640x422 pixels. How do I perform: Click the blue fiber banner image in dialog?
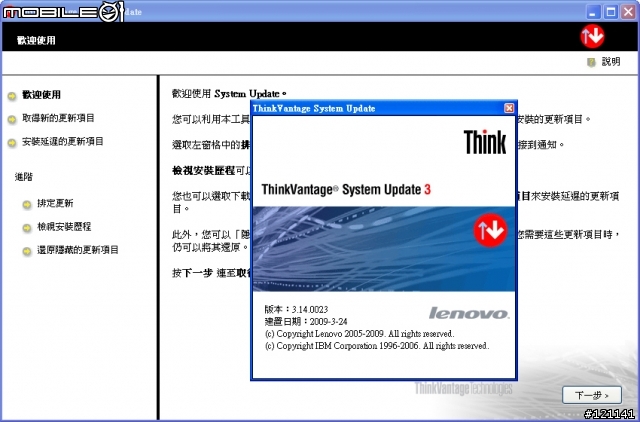384,249
